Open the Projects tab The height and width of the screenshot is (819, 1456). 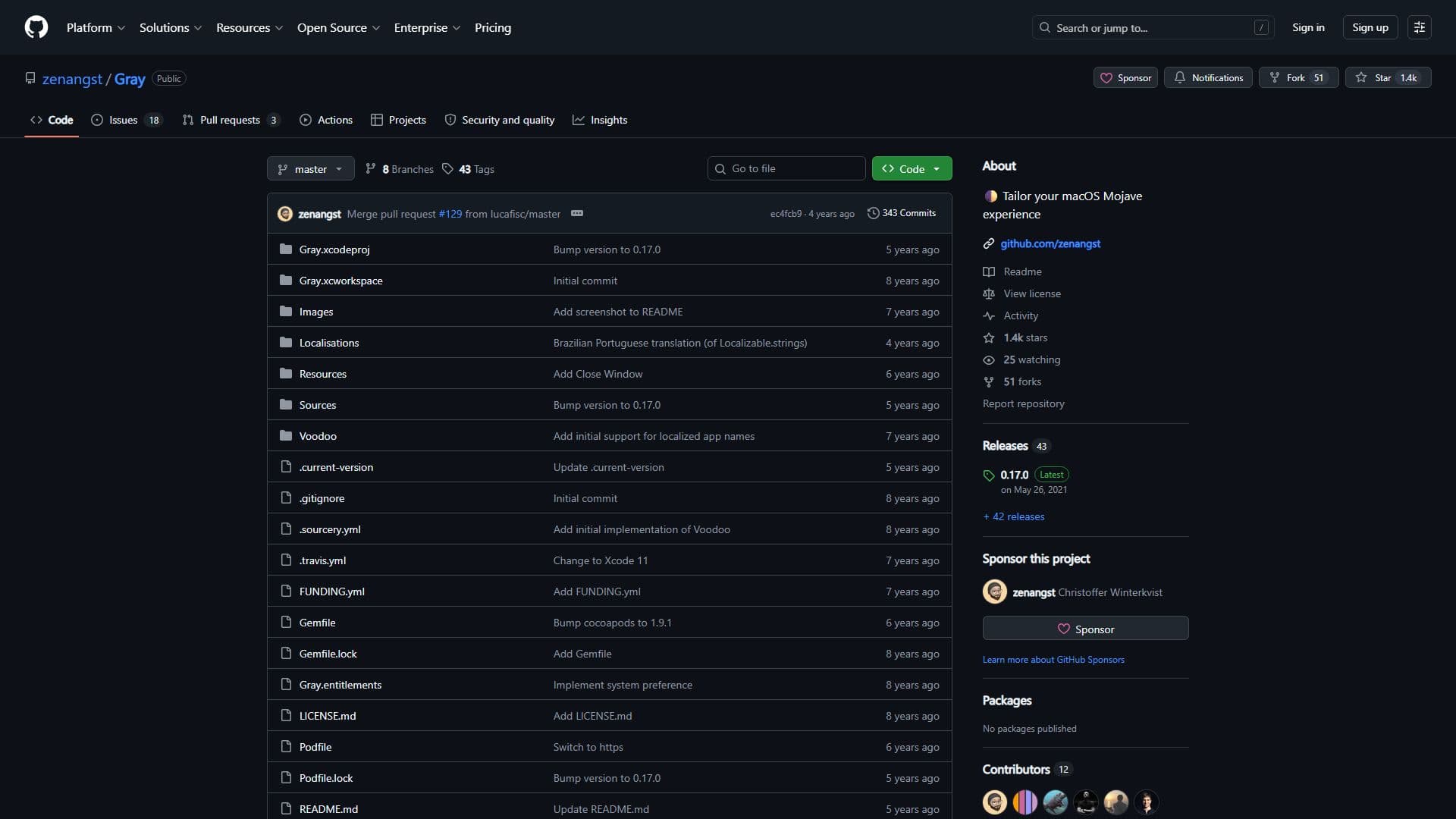398,120
